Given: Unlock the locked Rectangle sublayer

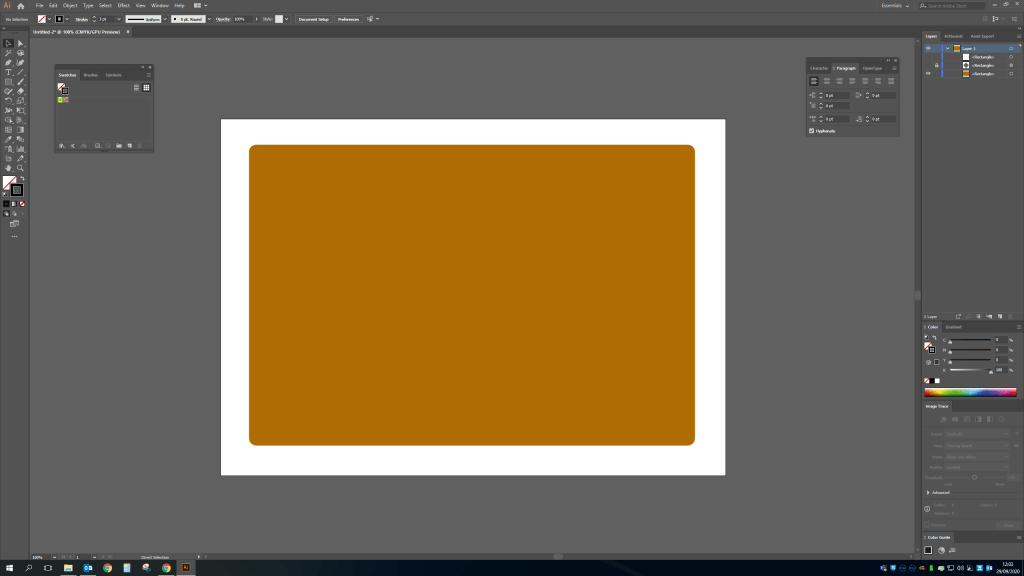Looking at the screenshot, I should (x=936, y=65).
